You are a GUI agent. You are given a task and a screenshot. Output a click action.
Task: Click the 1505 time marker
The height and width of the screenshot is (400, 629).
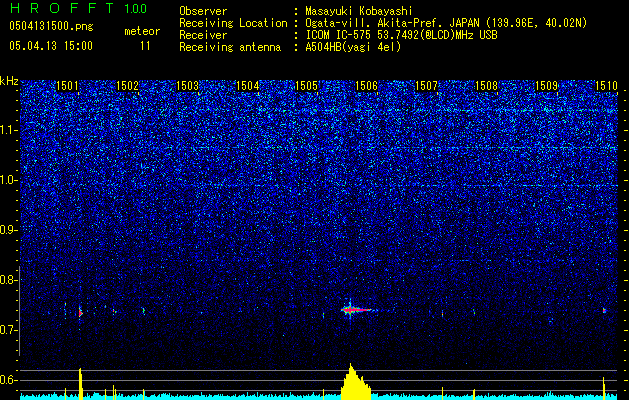(307, 85)
